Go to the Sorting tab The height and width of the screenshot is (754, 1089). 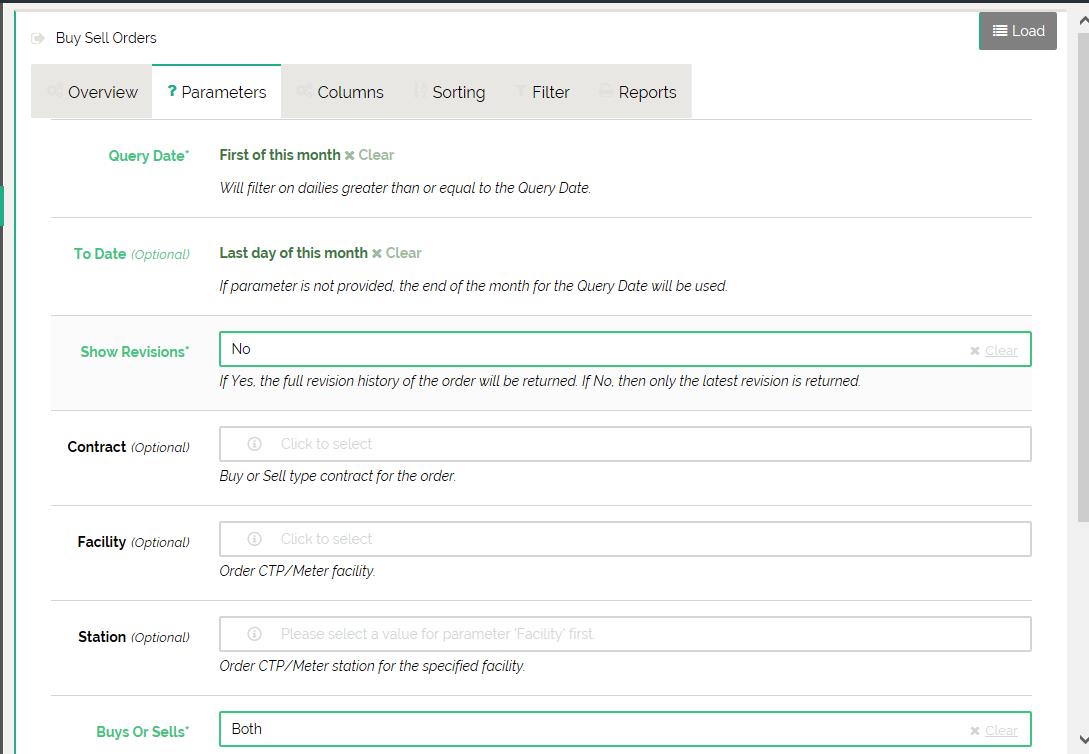[x=449, y=92]
